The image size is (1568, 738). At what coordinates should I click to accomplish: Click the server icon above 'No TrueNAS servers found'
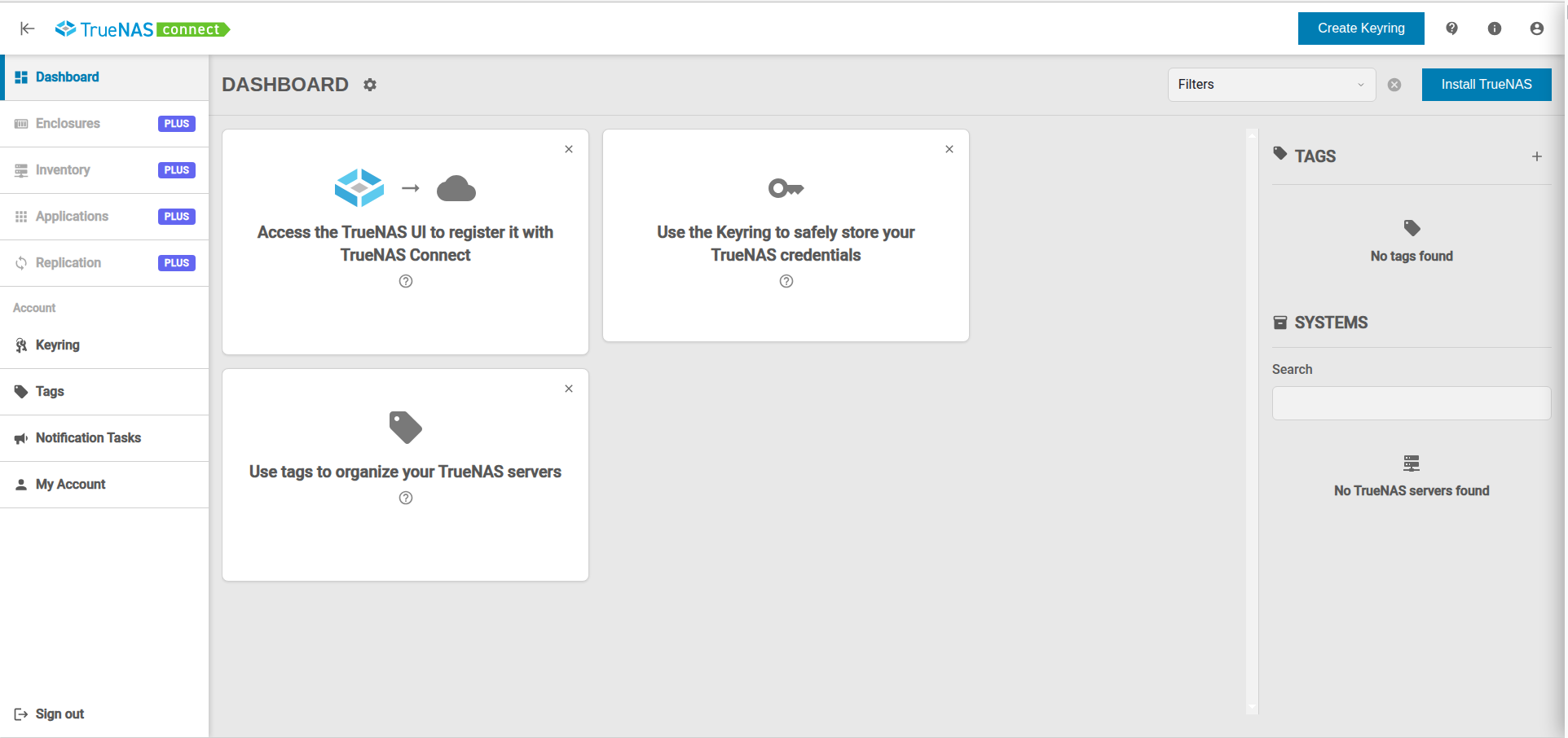1412,463
